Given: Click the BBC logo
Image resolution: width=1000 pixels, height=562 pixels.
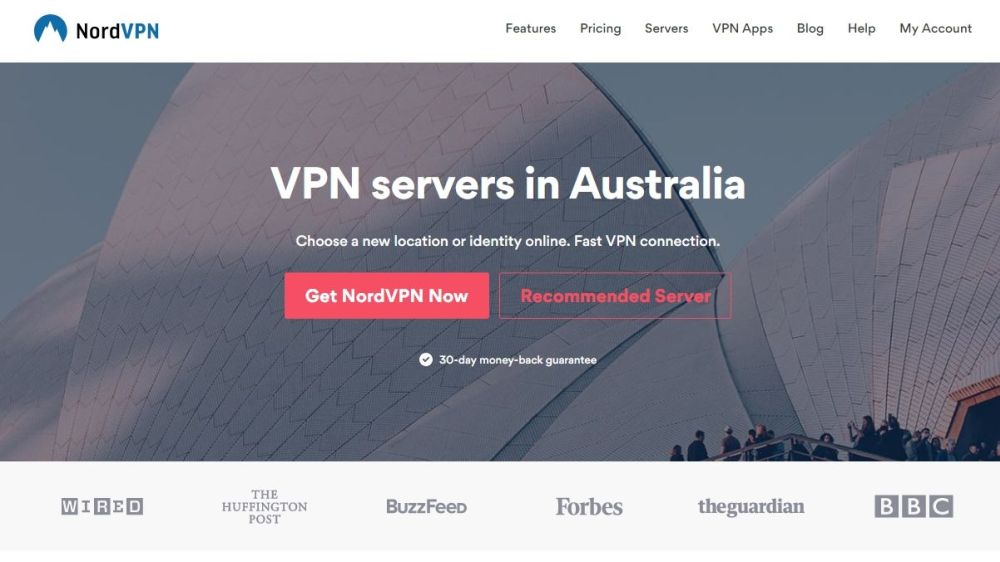Looking at the screenshot, I should 913,507.
